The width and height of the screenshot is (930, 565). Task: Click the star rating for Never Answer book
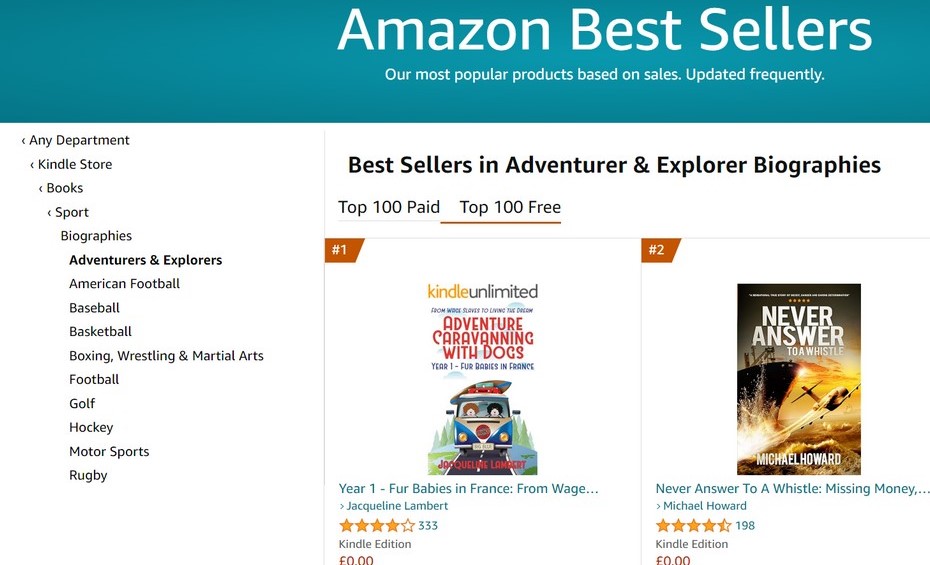tap(693, 525)
